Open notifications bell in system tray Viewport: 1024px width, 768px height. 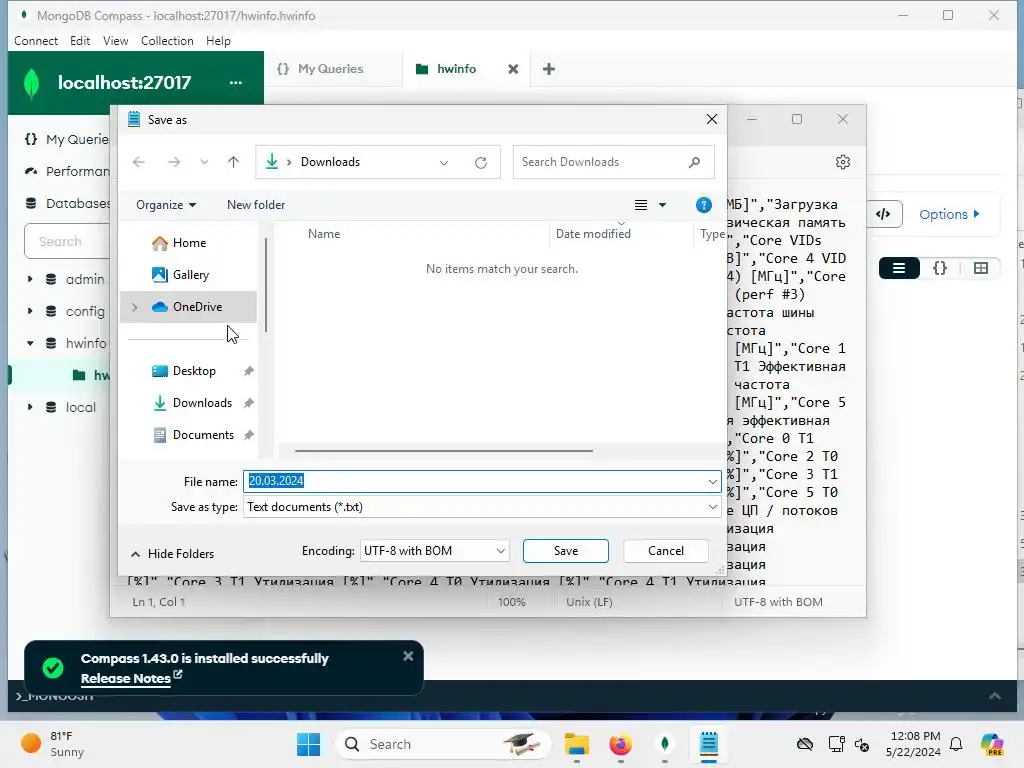956,744
